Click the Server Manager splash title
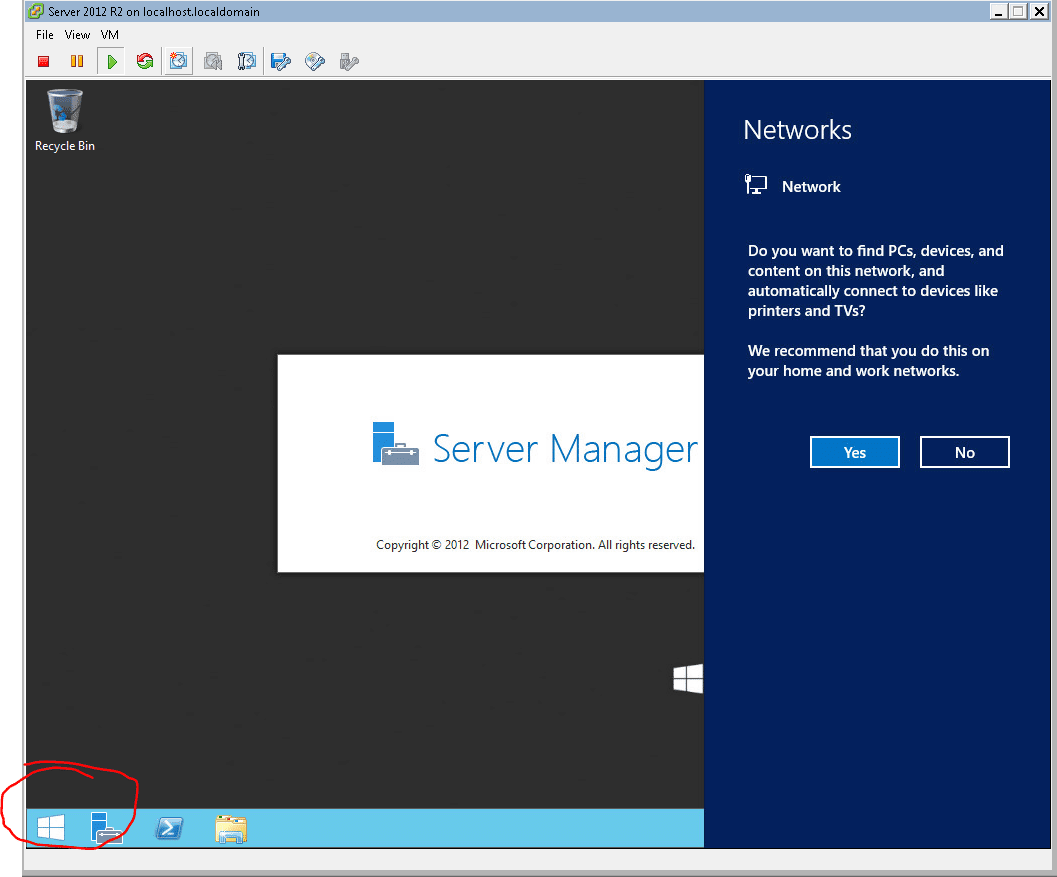This screenshot has height=877, width=1057. (x=565, y=449)
